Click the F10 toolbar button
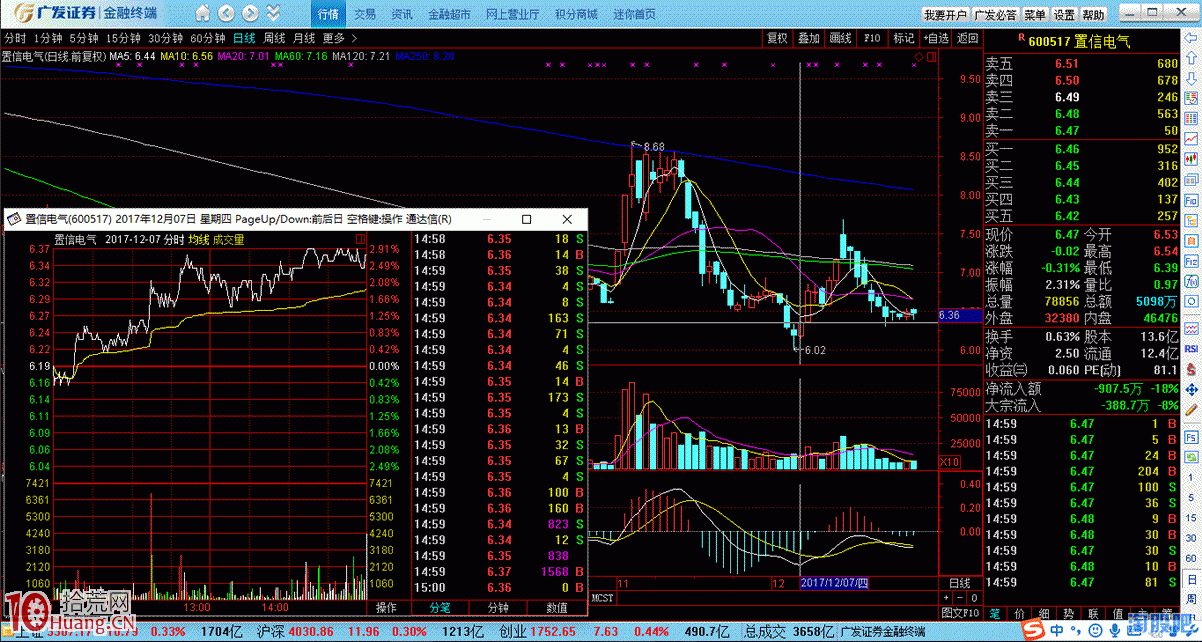The height and width of the screenshot is (642, 1202). (872, 38)
